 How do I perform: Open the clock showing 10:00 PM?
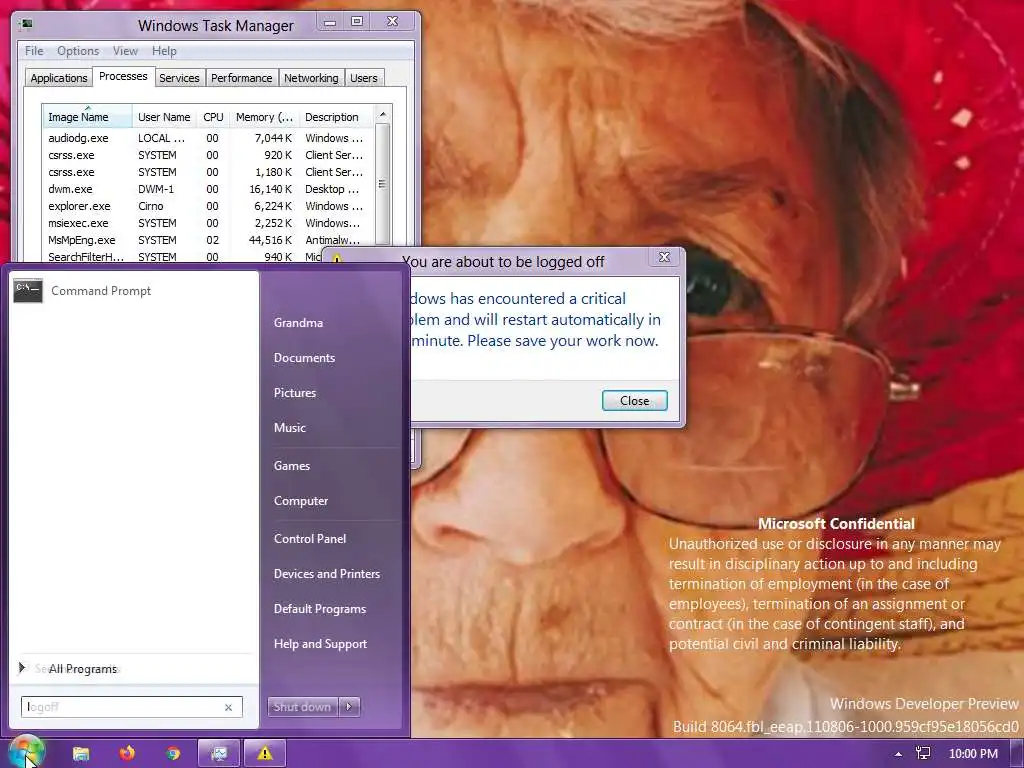click(x=973, y=754)
